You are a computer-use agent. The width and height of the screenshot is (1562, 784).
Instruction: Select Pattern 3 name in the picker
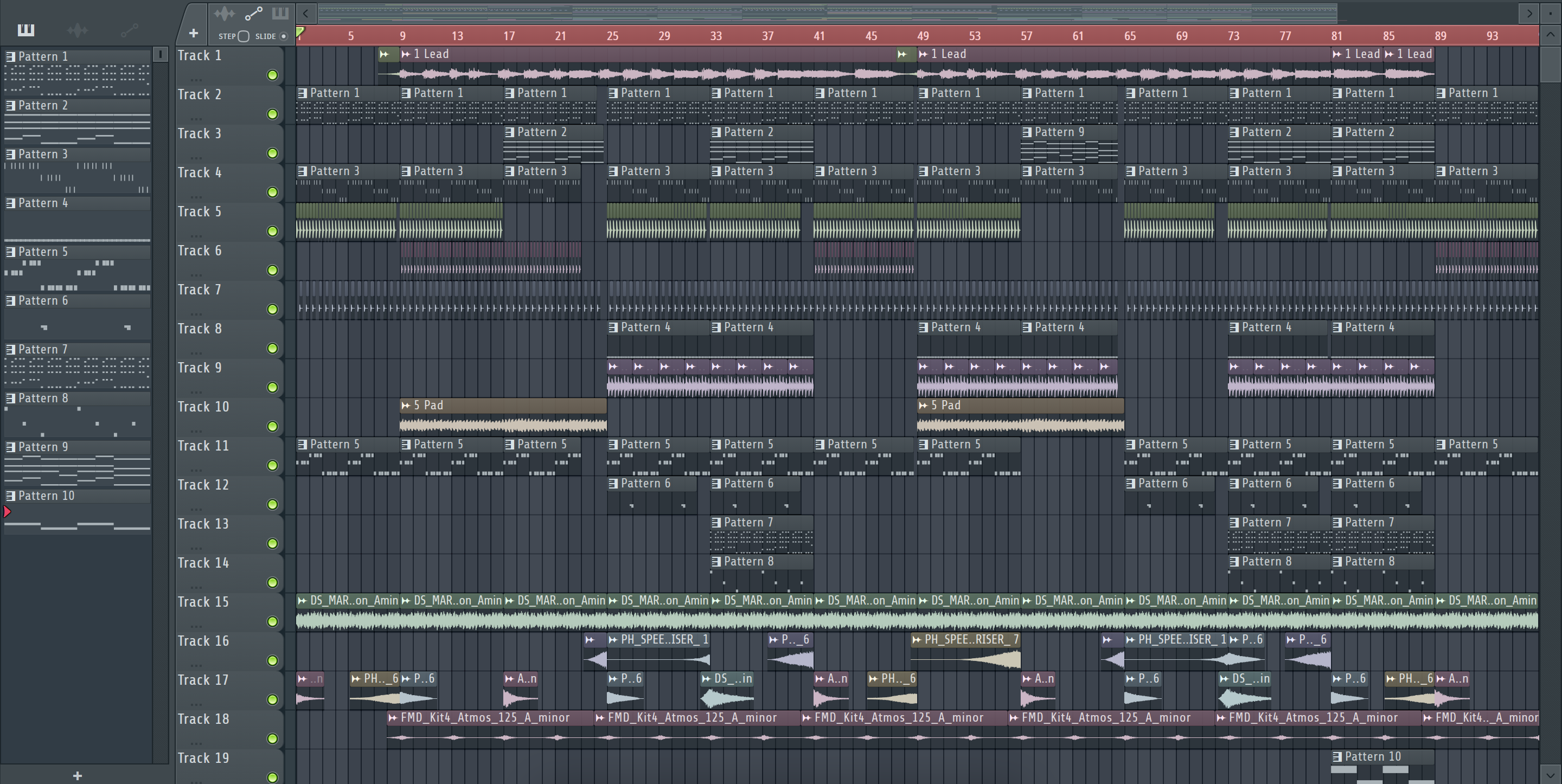(x=43, y=154)
